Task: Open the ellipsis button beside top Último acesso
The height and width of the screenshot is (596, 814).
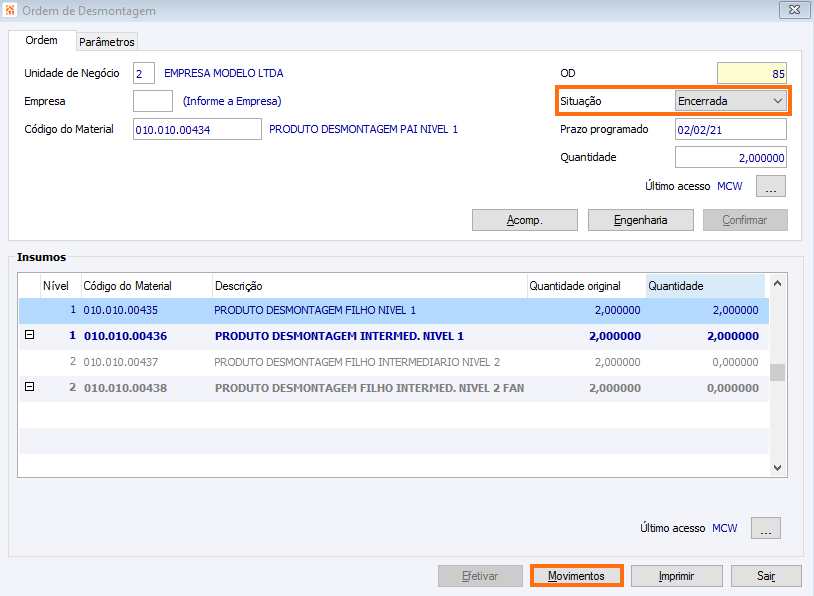Action: point(770,186)
